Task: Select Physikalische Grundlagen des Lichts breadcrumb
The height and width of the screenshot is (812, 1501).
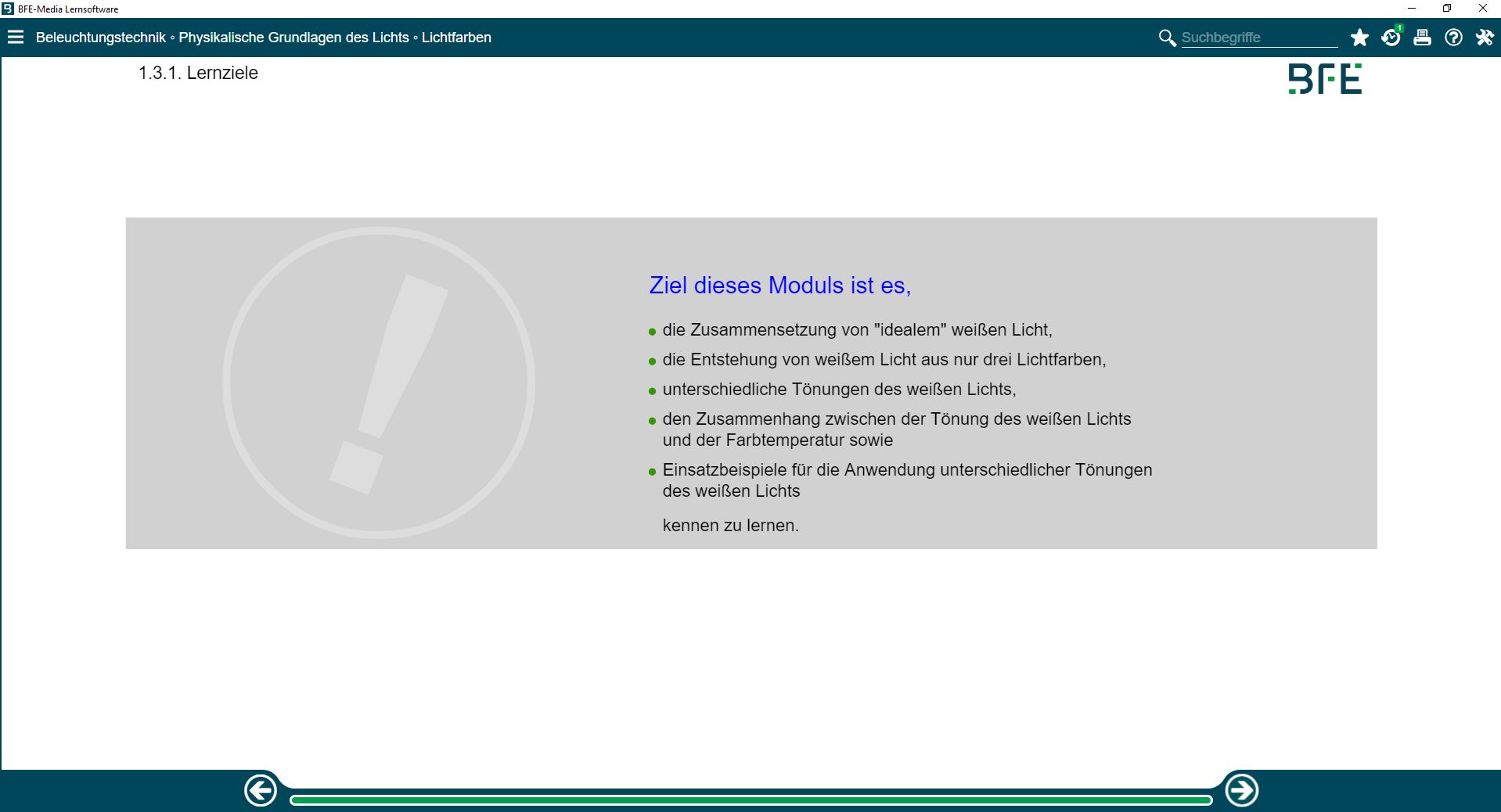Action: (293, 38)
